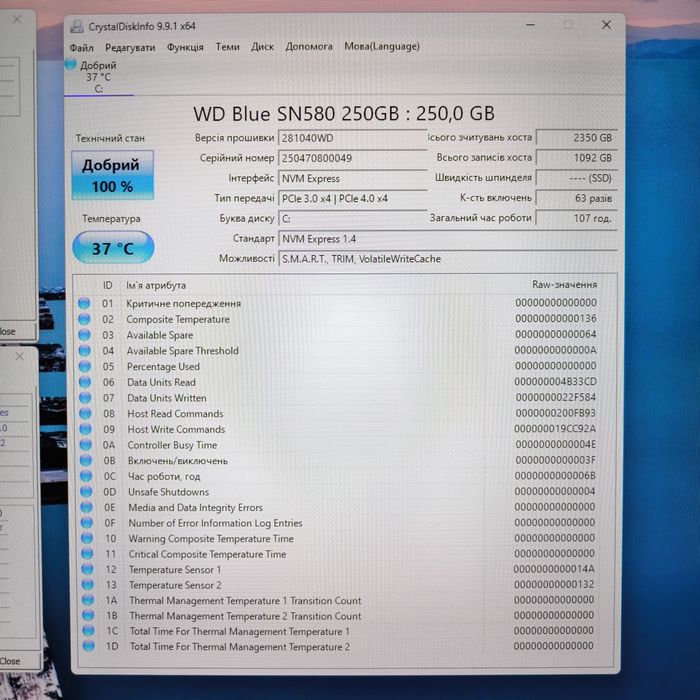Open the Мова(Language) menu
The image size is (700, 700).
[x=382, y=46]
